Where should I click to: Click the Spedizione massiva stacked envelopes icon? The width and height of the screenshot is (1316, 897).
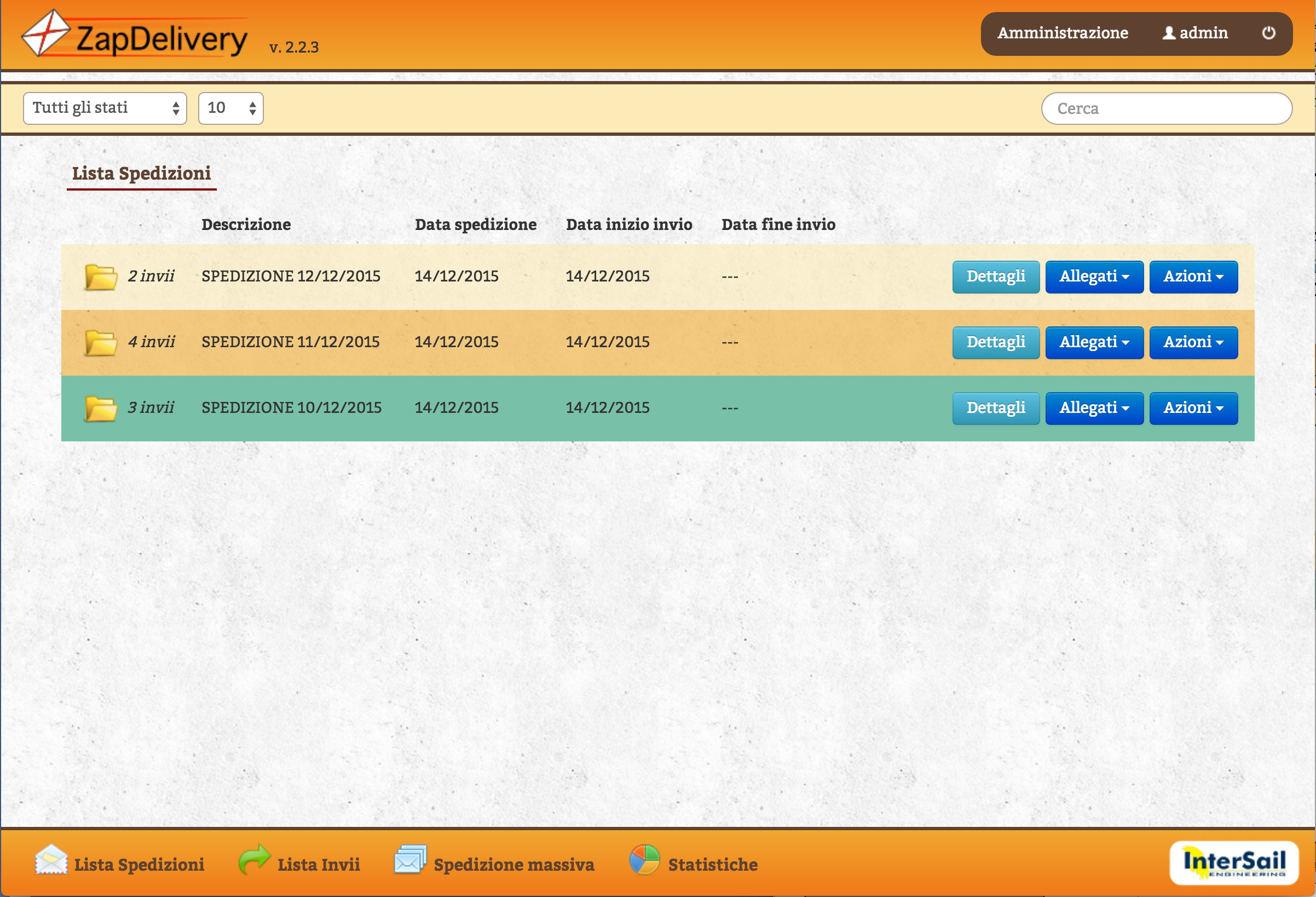pos(410,859)
